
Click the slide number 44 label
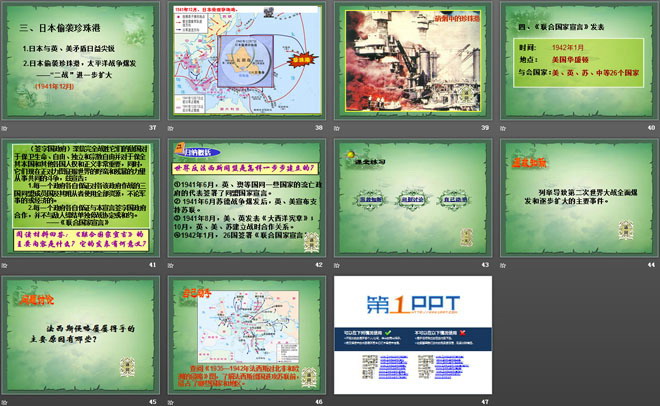click(651, 265)
